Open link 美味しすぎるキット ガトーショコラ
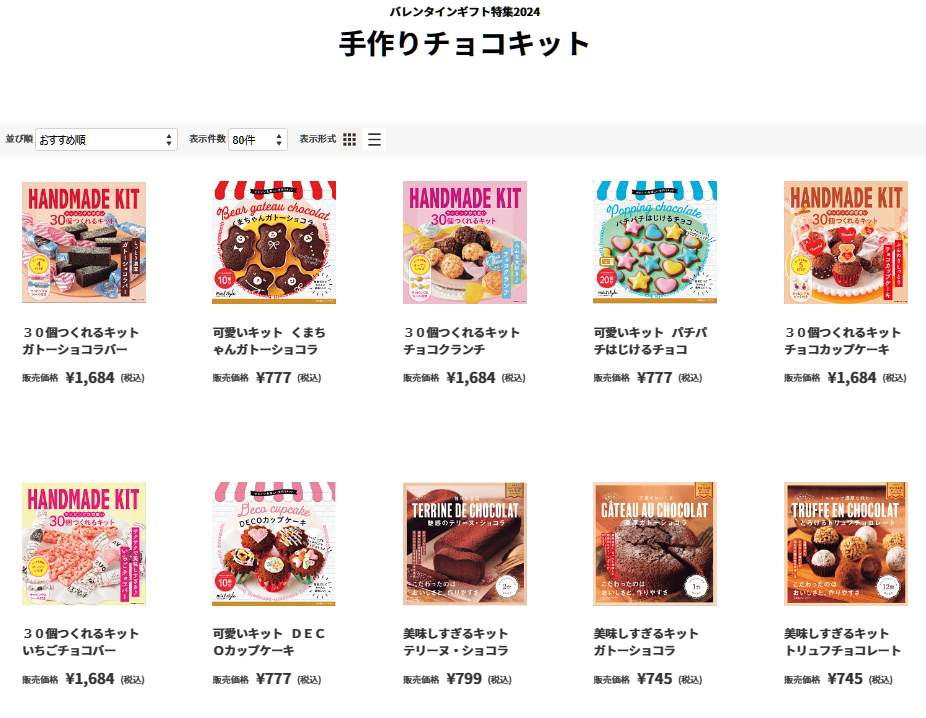 point(646,642)
